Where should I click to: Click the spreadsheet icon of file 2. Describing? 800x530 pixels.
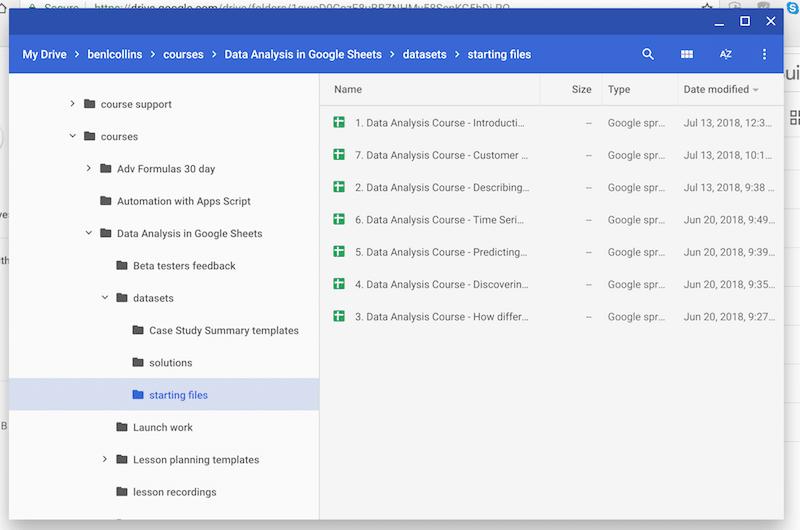pos(339,187)
